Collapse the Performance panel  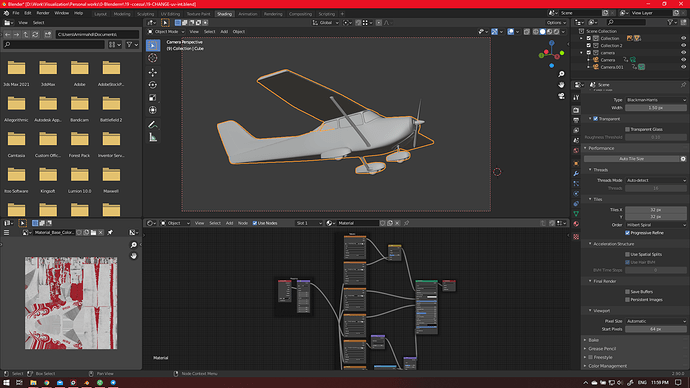[x=601, y=148]
